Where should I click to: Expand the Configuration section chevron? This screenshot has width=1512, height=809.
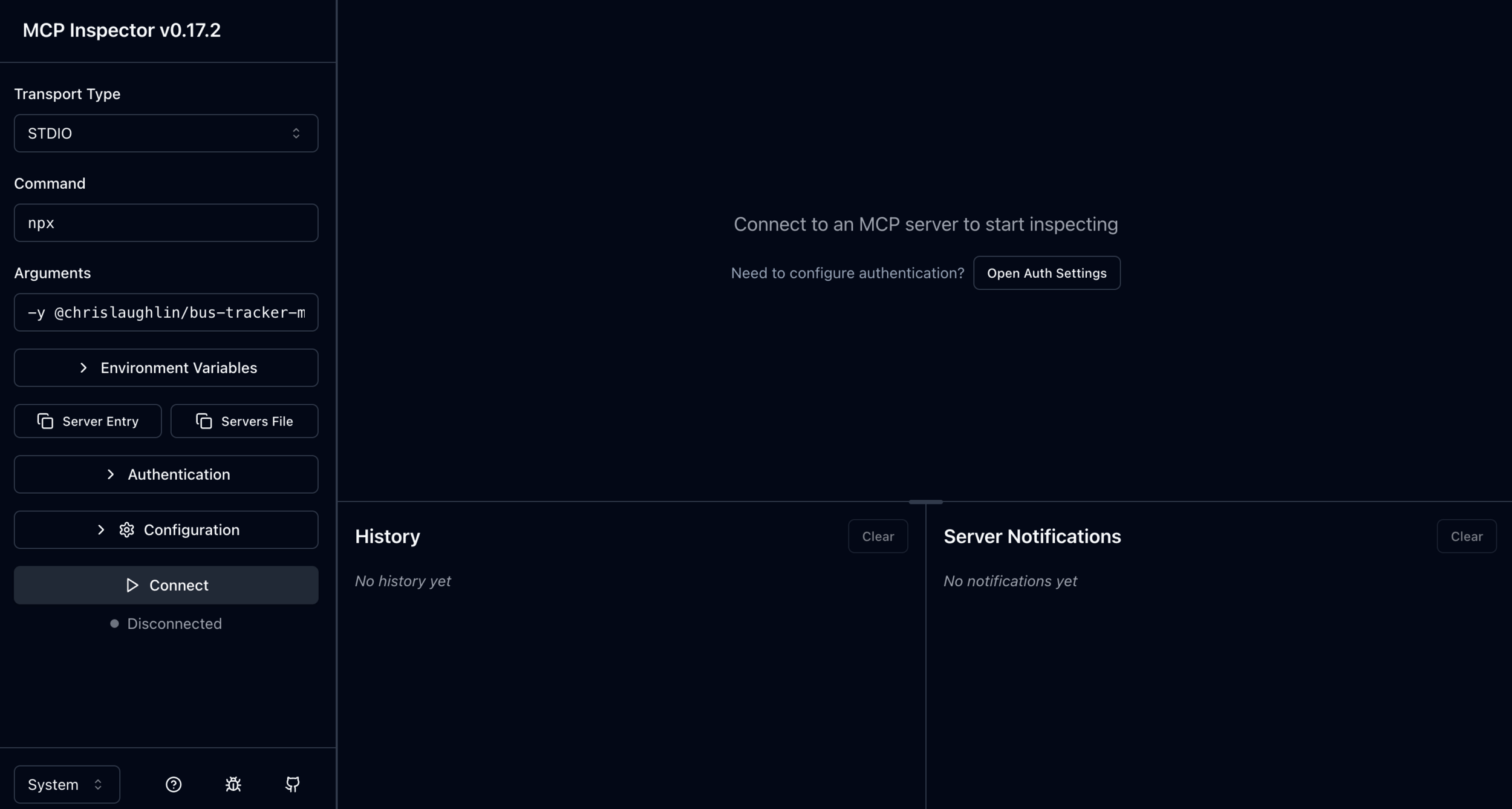pos(101,529)
